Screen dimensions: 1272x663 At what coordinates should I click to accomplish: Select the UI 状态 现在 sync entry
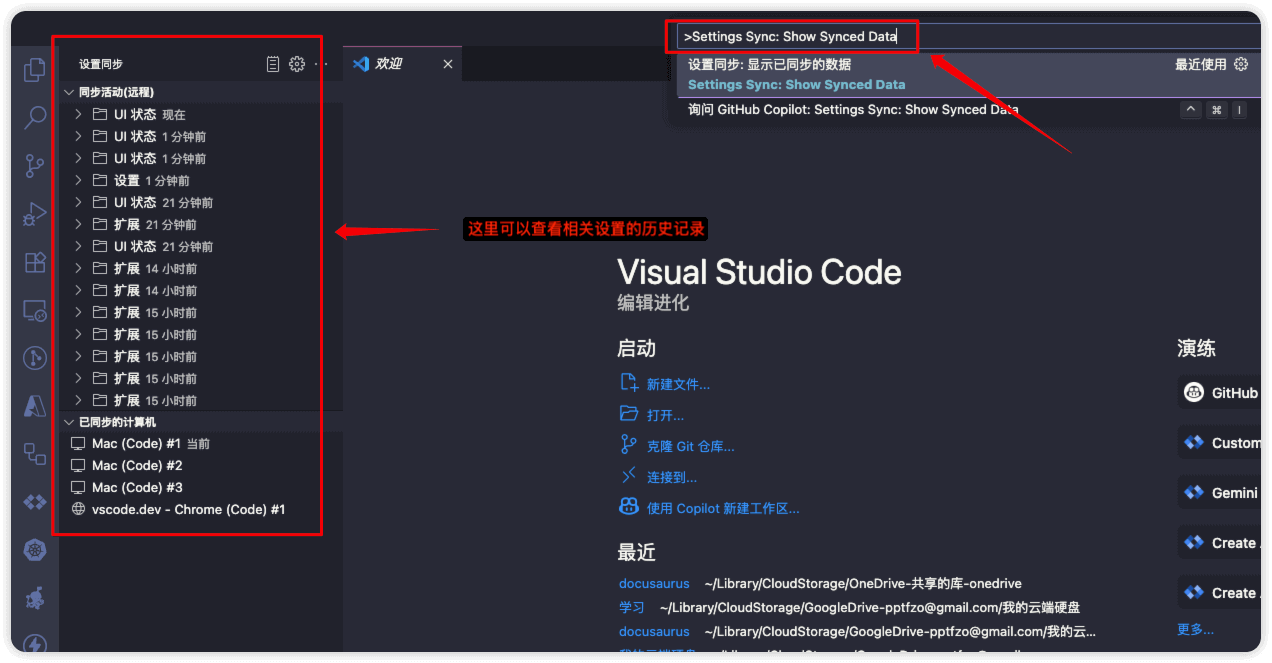201,114
